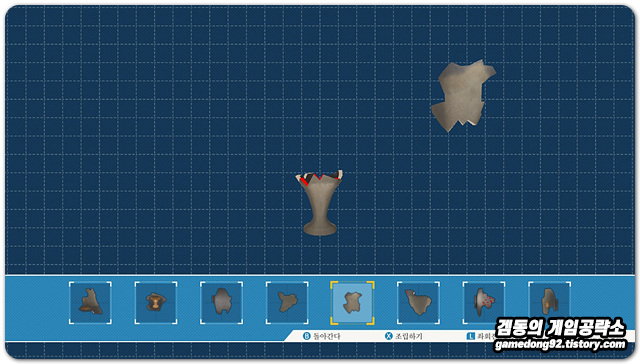
Task: Pick the fourth fragment thumbnail in the tray
Action: pos(287,302)
